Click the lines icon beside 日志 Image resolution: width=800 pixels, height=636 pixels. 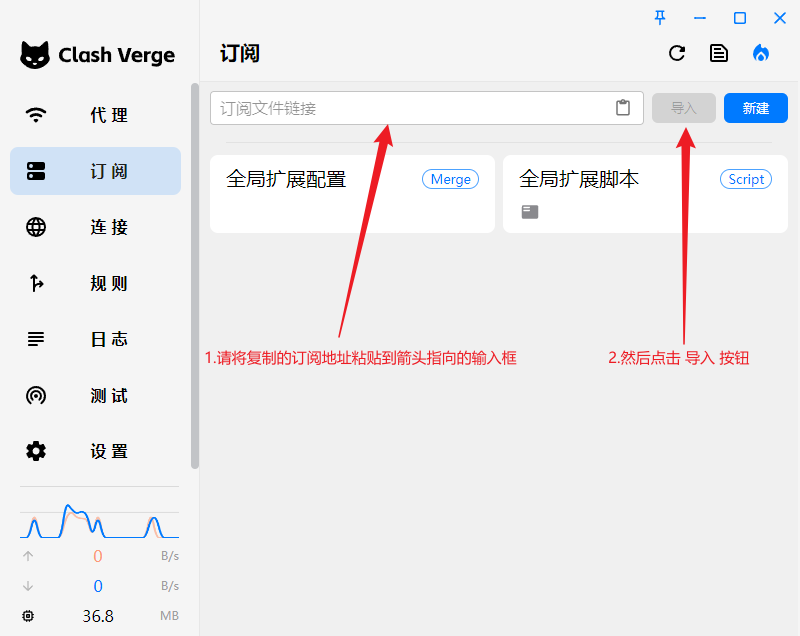tap(36, 339)
